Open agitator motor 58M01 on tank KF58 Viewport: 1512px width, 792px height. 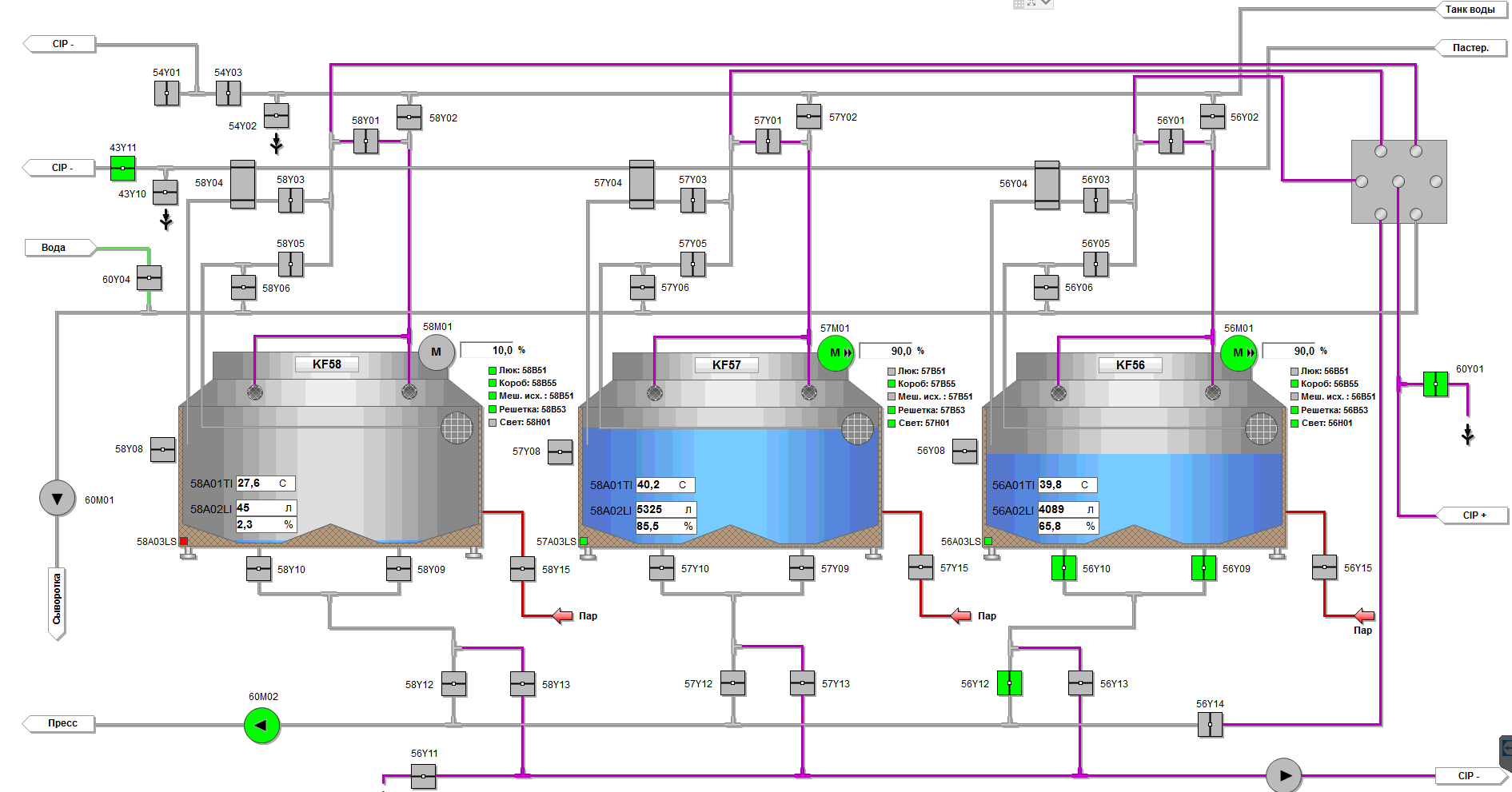(x=437, y=352)
